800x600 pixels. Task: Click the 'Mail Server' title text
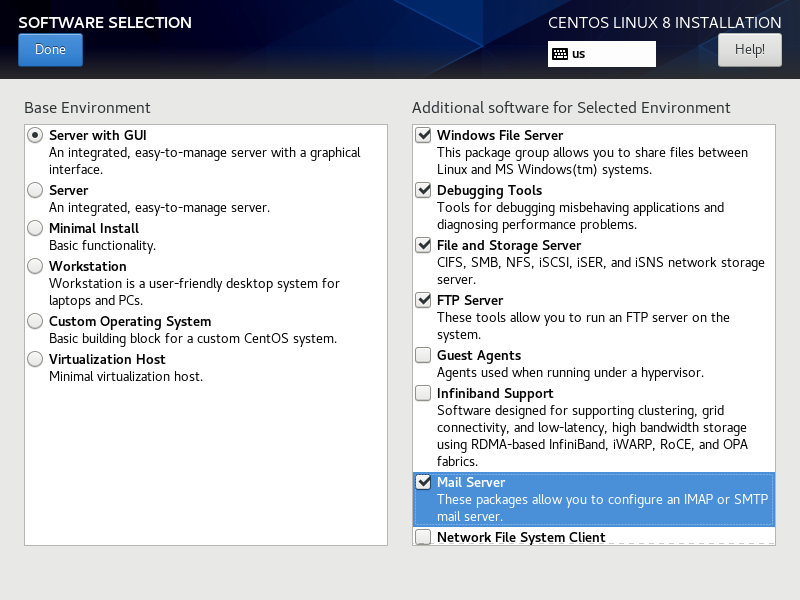point(471,482)
